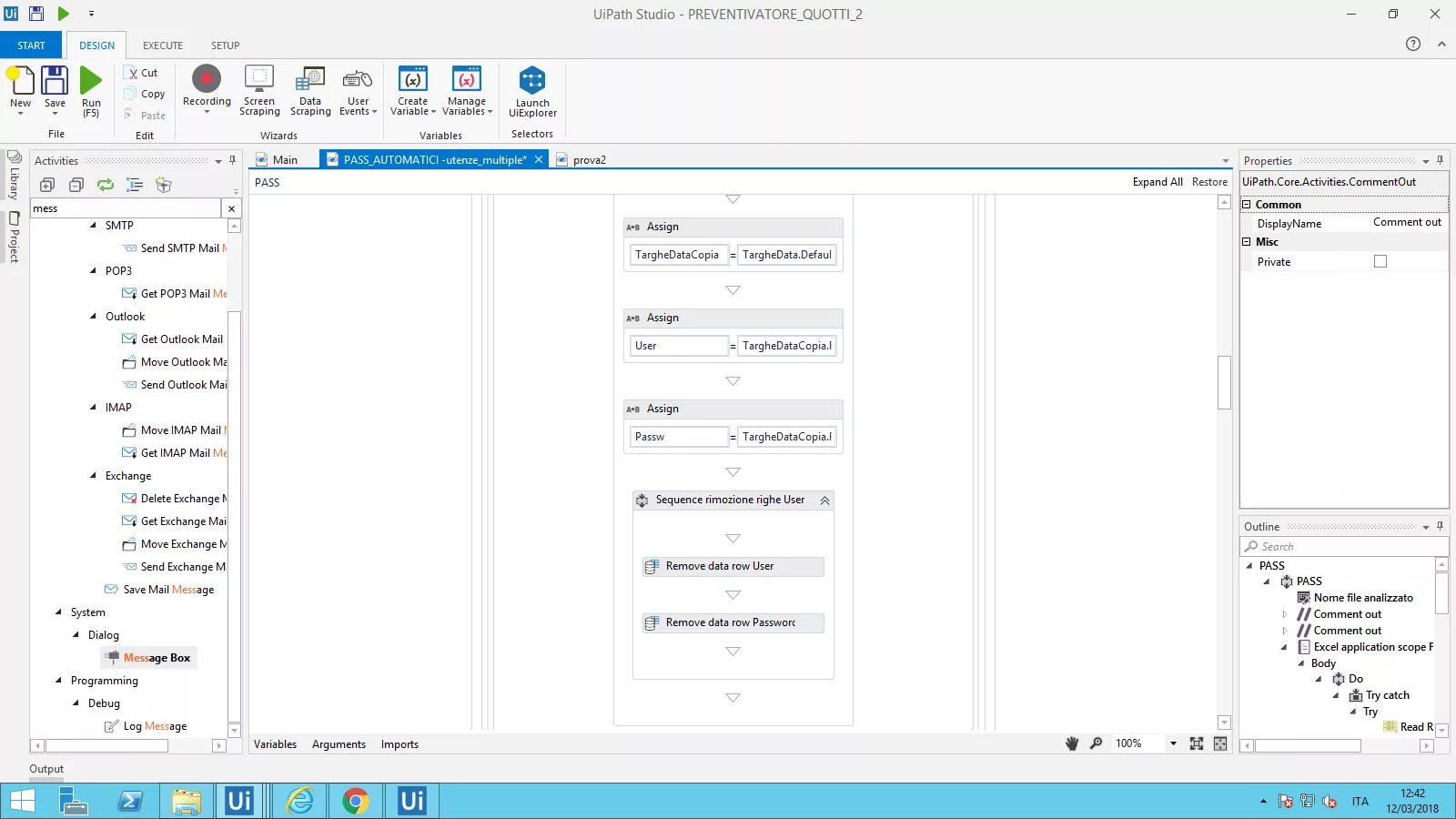Refresh the activities list
1456x819 pixels.
[106, 185]
